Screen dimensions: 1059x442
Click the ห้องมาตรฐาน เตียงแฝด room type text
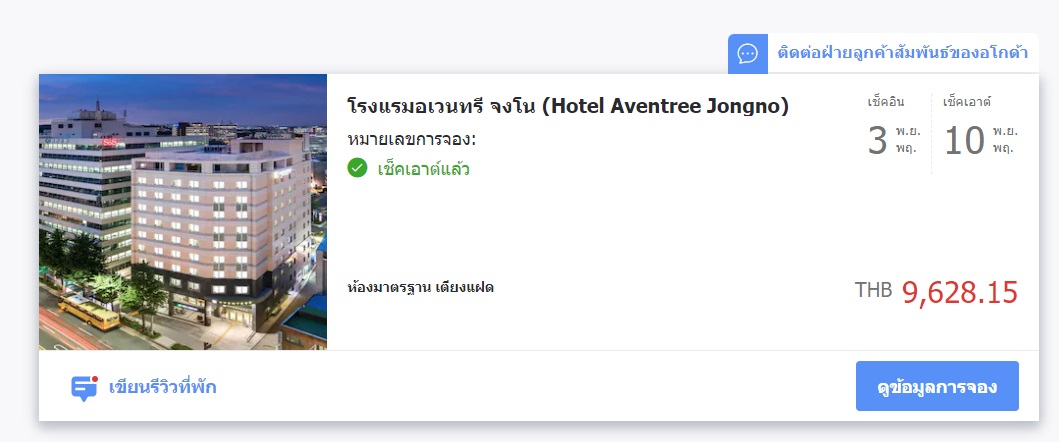[x=420, y=287]
